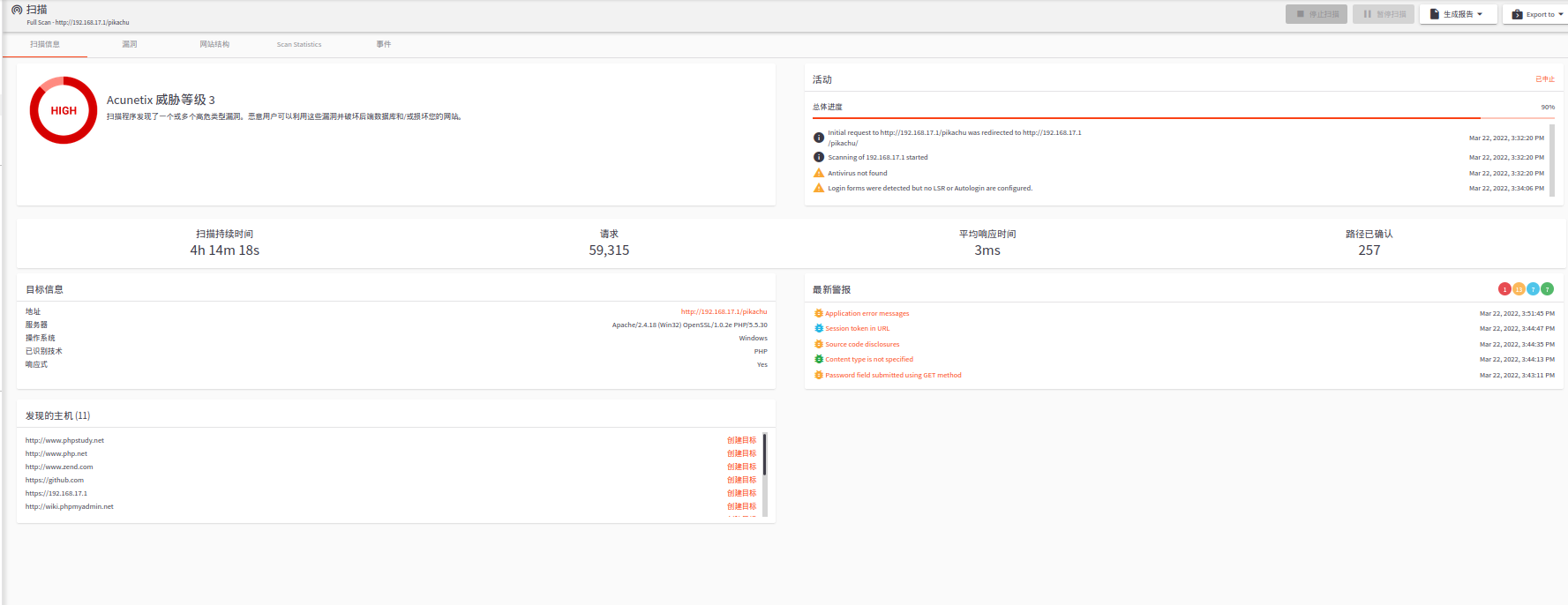Click the Windows operating system value
Screen dimensions: 1568x605
point(753,338)
